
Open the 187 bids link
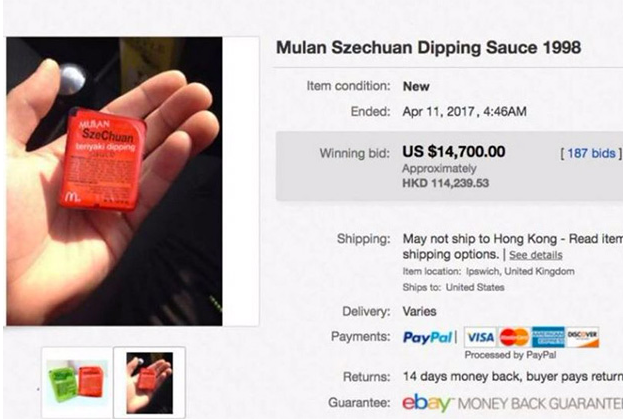pos(591,153)
